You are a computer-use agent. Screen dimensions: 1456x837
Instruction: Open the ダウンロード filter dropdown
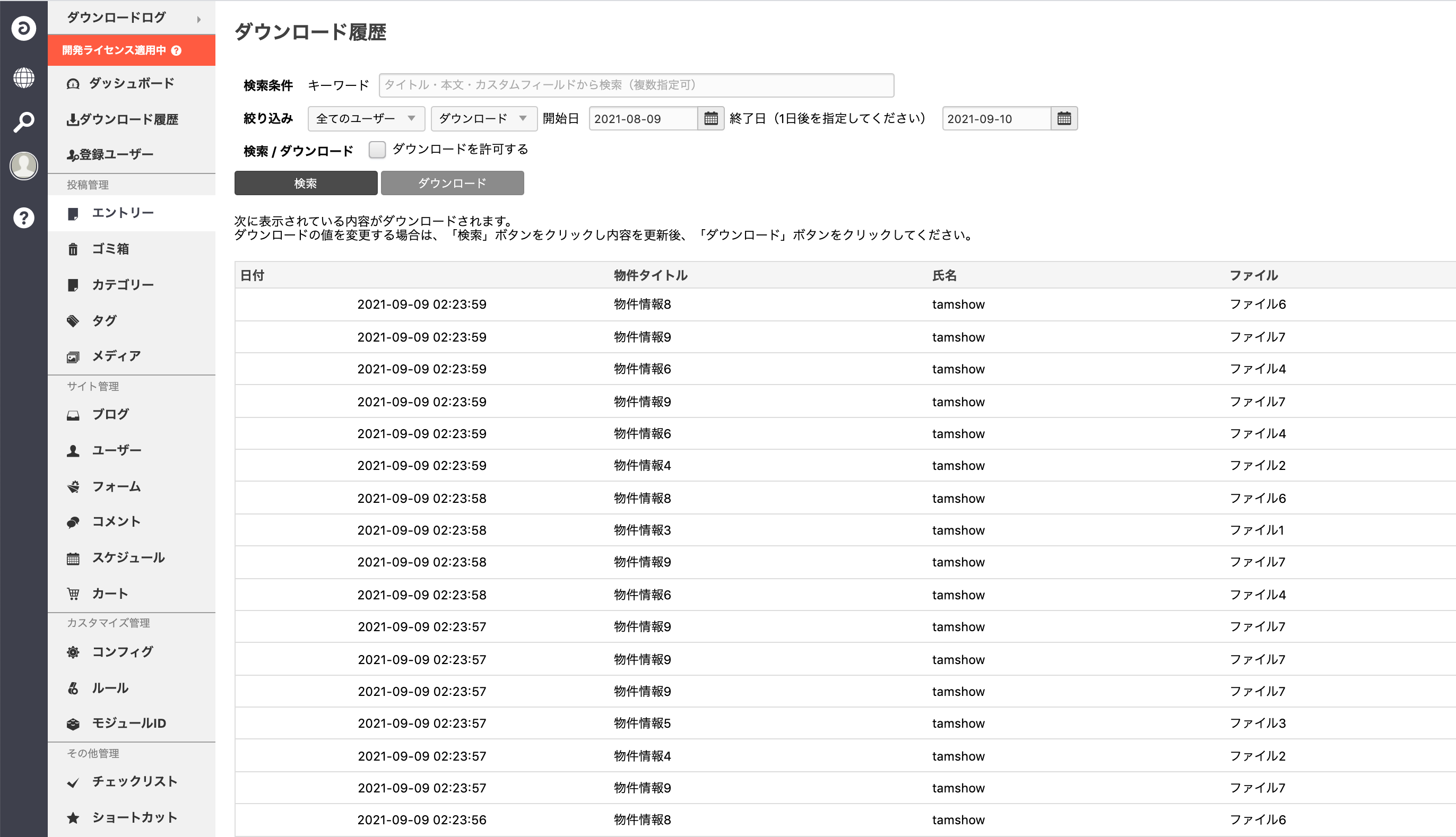(483, 118)
